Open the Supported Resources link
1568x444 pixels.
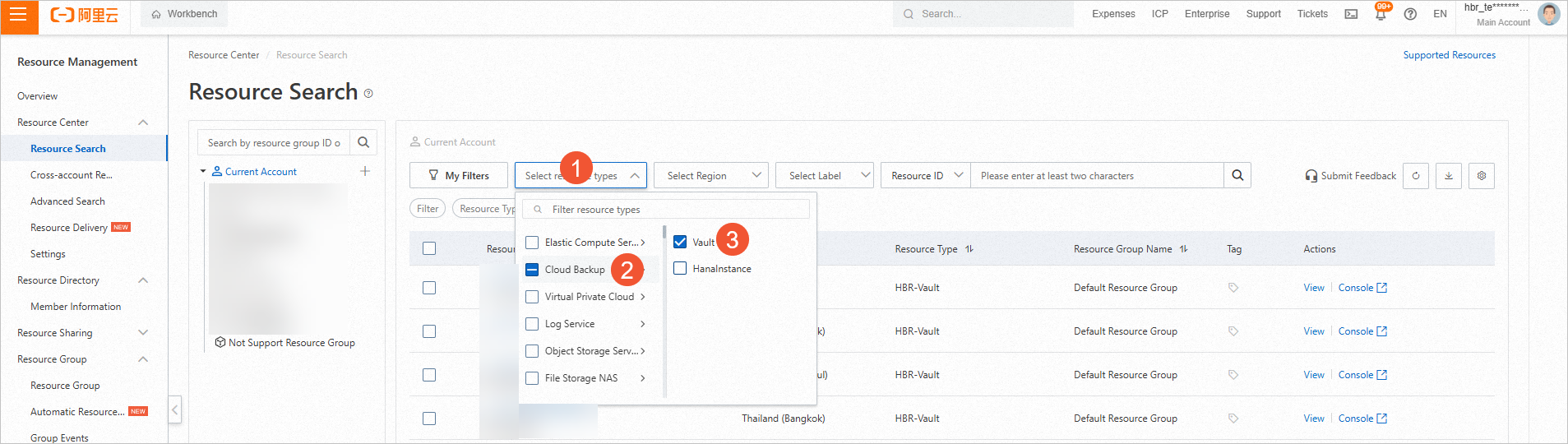tap(1449, 55)
